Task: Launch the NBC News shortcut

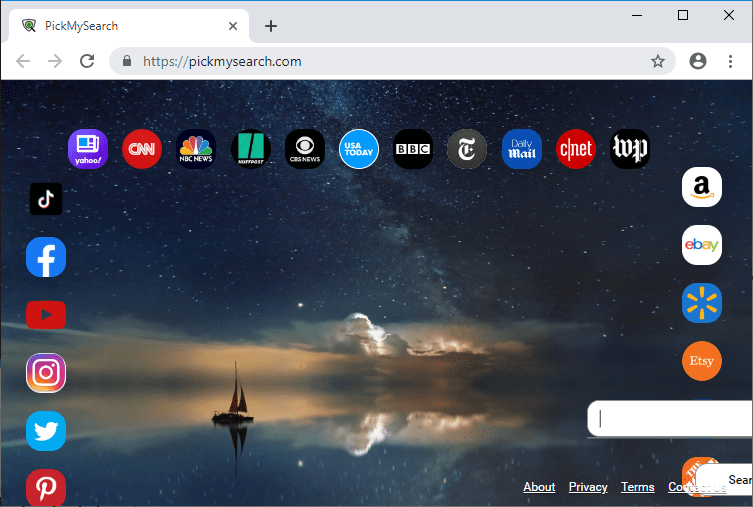Action: tap(196, 149)
